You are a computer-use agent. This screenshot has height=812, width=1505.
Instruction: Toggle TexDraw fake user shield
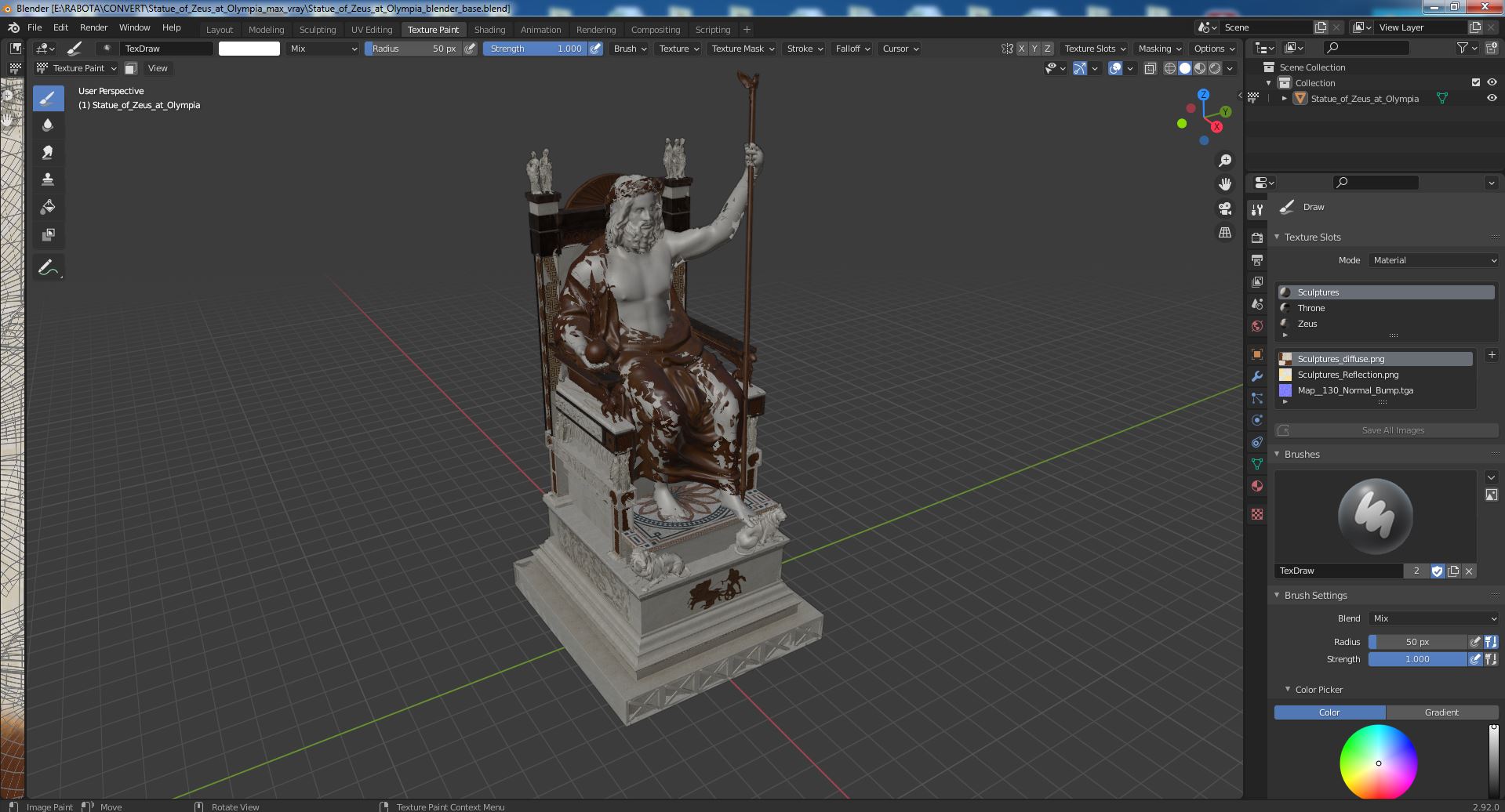[1437, 571]
